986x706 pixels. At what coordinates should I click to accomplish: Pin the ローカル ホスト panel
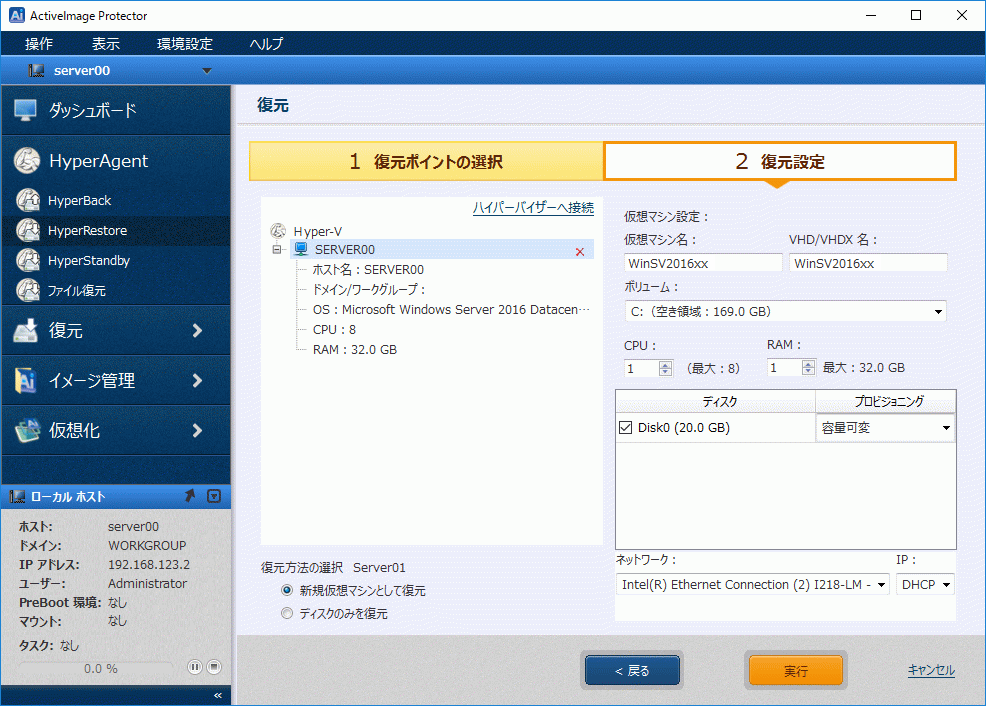[190, 496]
